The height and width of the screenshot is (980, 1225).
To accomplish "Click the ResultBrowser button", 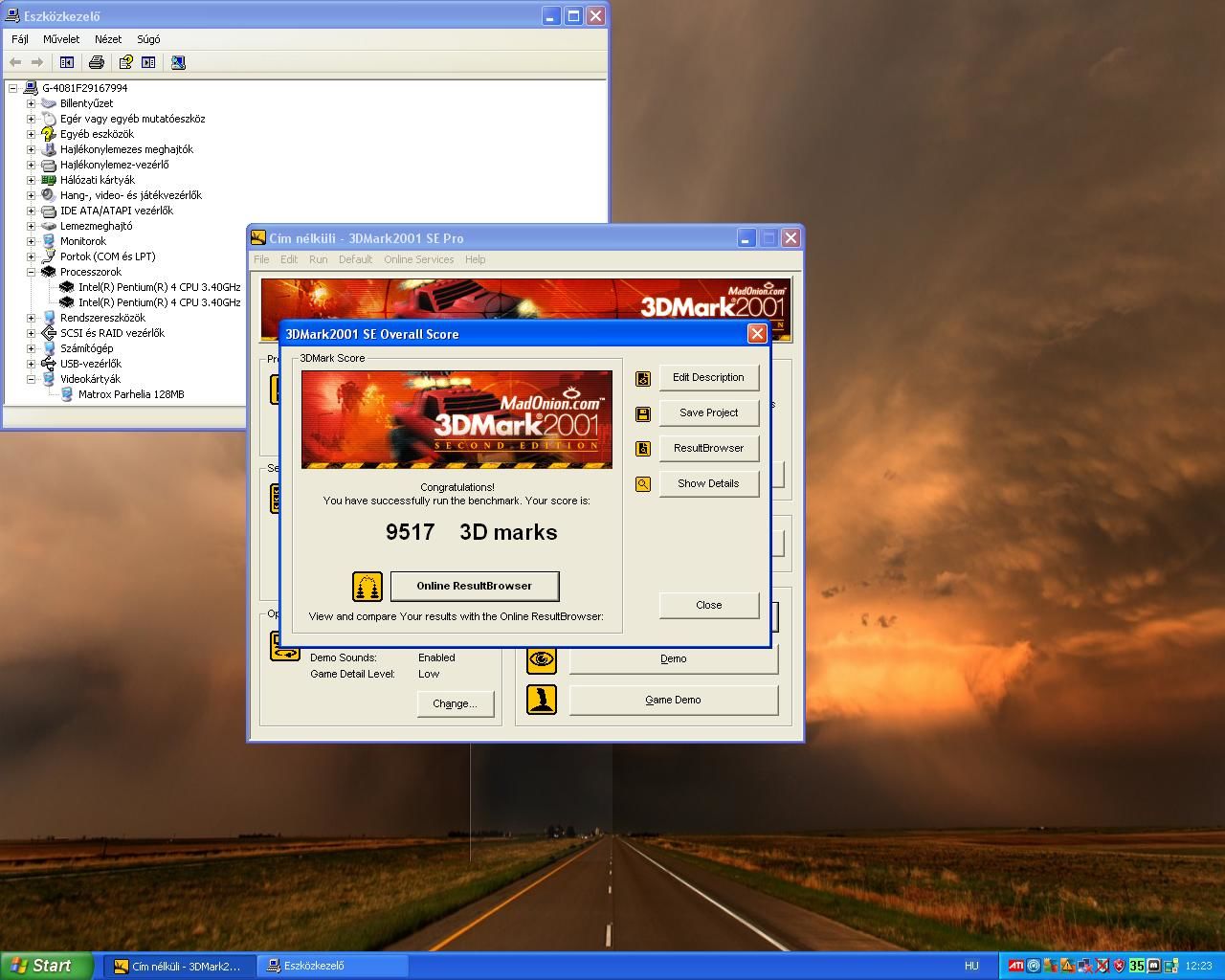I will 709,448.
